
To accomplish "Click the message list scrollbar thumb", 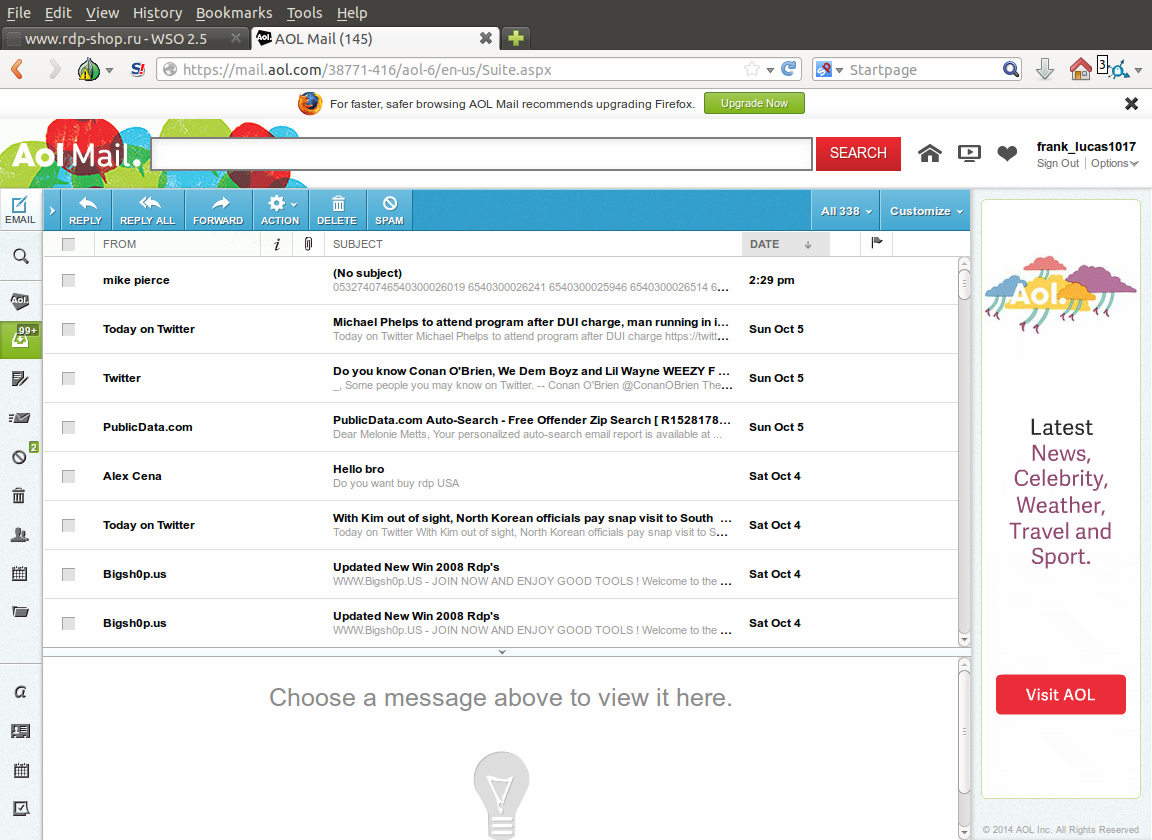I will (x=964, y=284).
